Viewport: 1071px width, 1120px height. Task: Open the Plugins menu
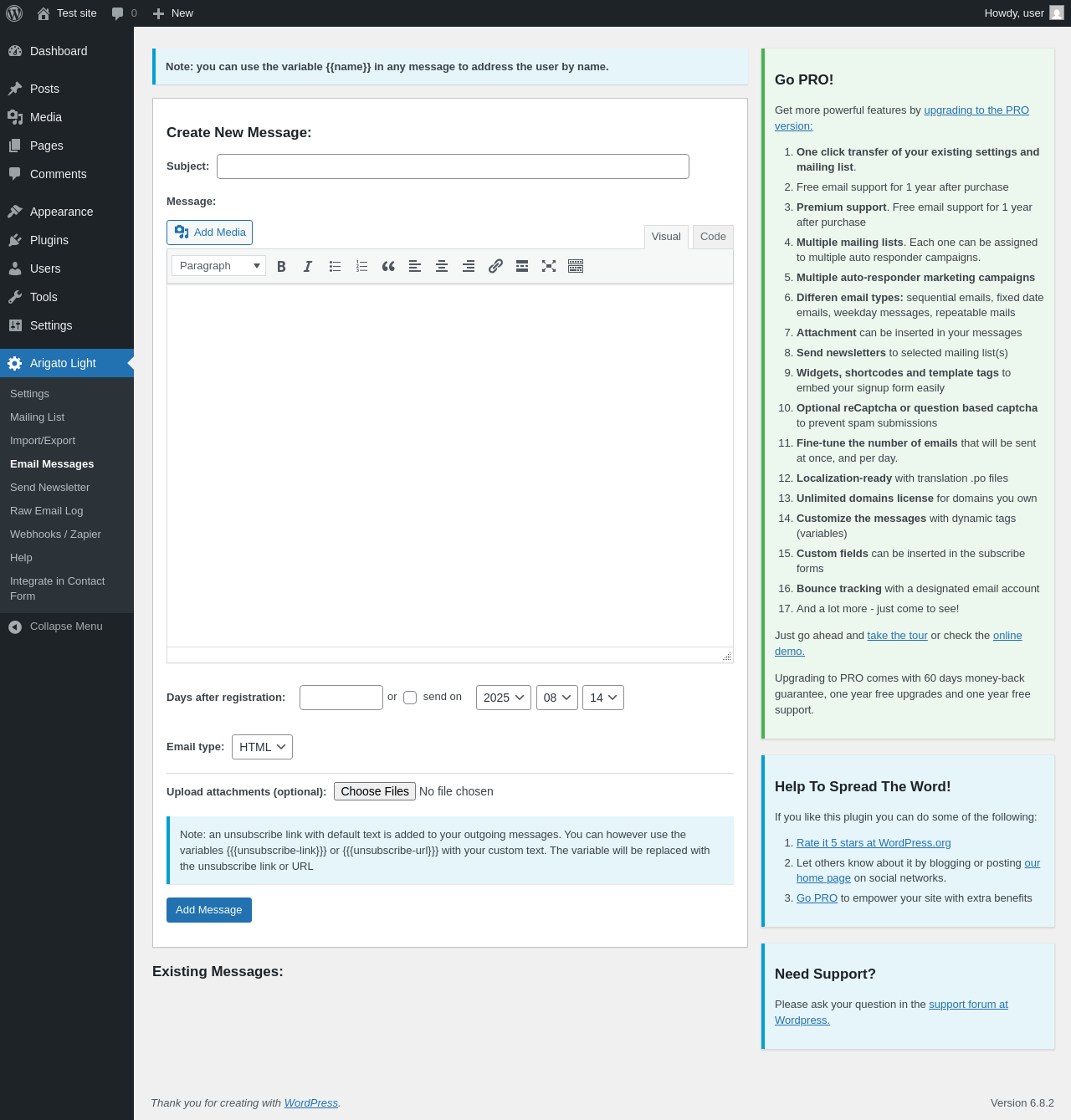(67, 240)
